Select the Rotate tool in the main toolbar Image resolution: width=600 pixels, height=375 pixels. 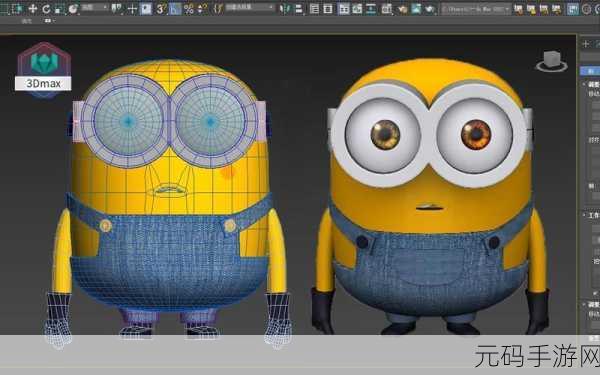point(46,9)
